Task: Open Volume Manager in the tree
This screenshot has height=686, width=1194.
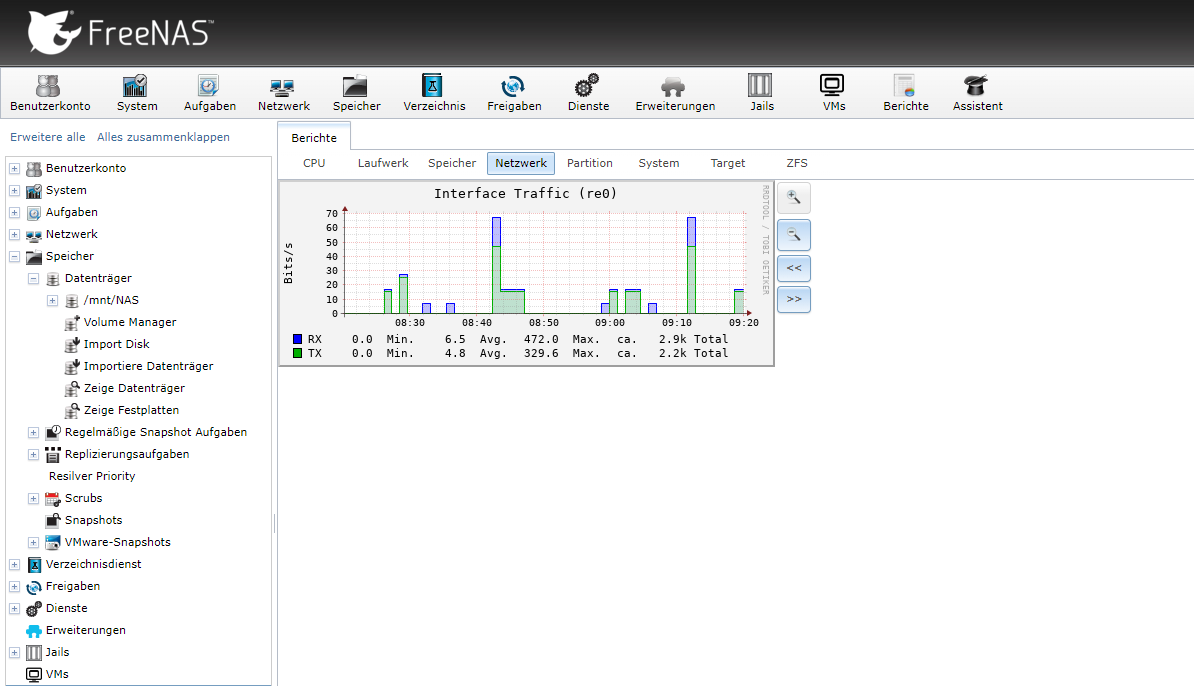Action: (x=129, y=322)
